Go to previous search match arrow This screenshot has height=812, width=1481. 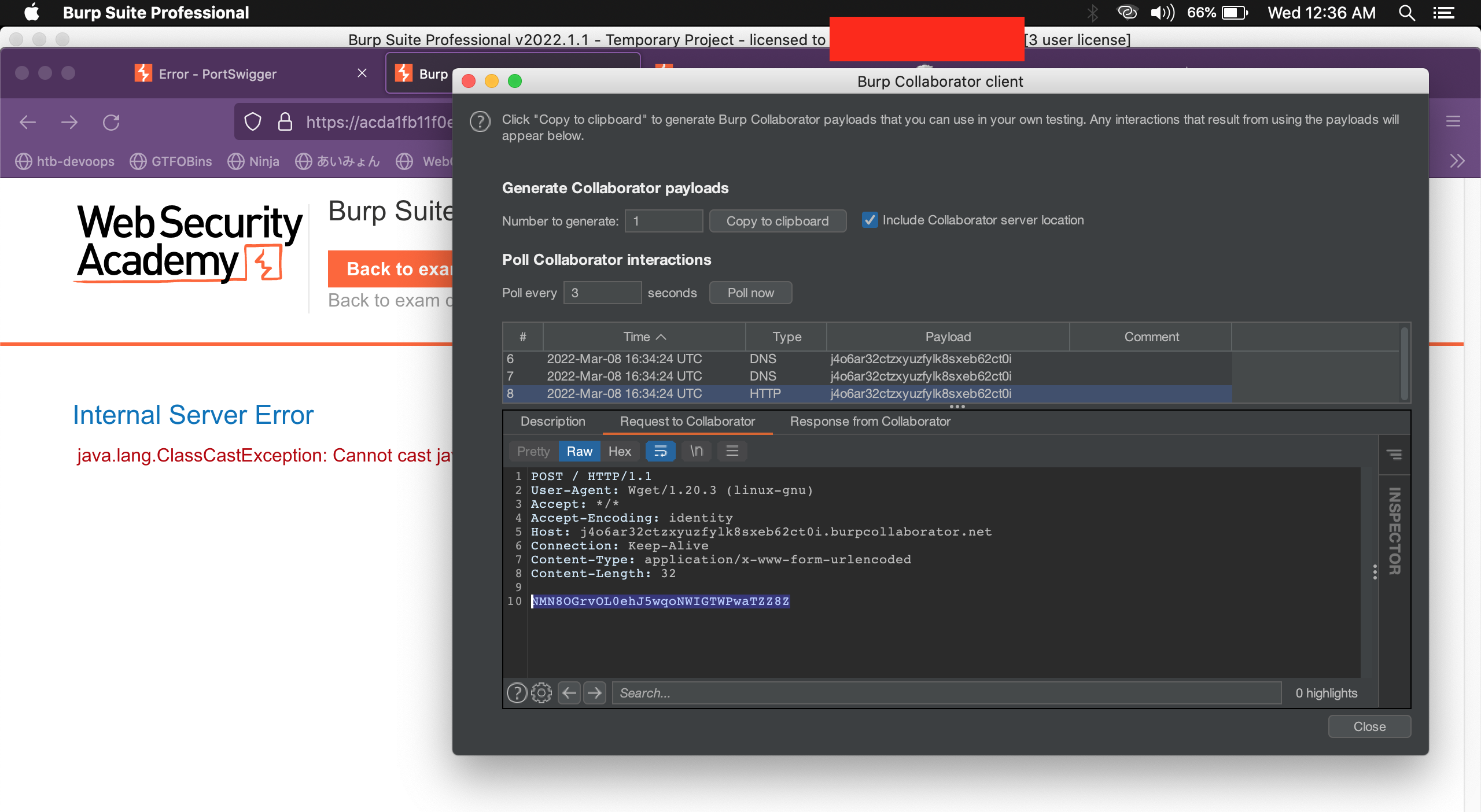tap(569, 692)
